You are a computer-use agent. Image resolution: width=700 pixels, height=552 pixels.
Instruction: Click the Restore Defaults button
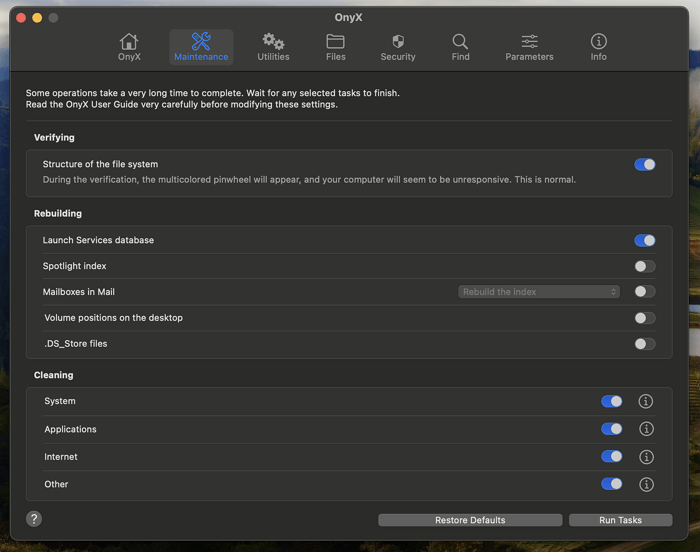[470, 520]
